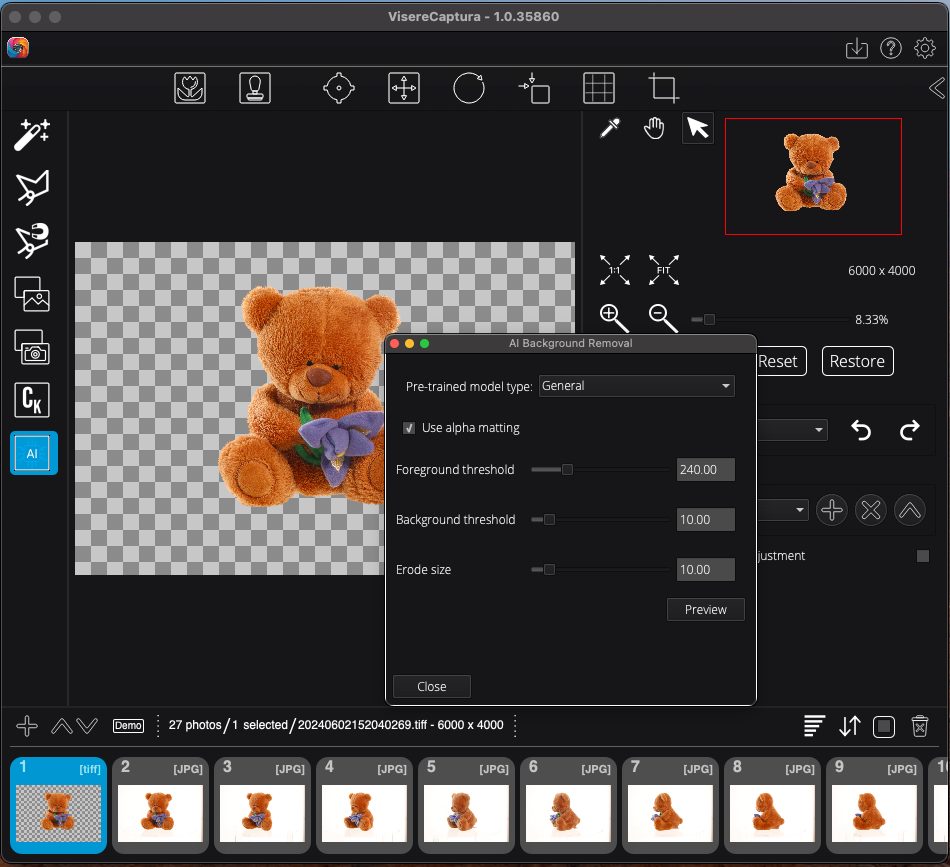The height and width of the screenshot is (867, 950).
Task: Click the Close button in dialog
Action: point(431,686)
